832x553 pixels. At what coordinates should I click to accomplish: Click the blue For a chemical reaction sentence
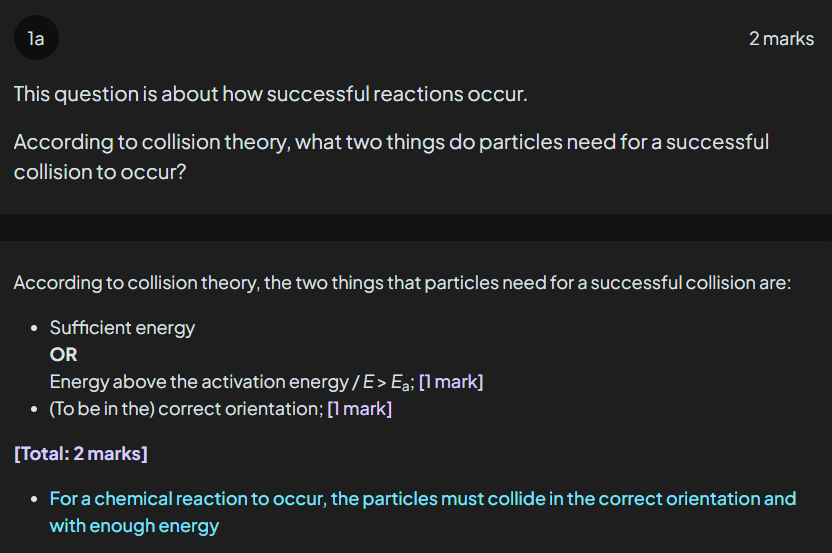click(x=422, y=498)
